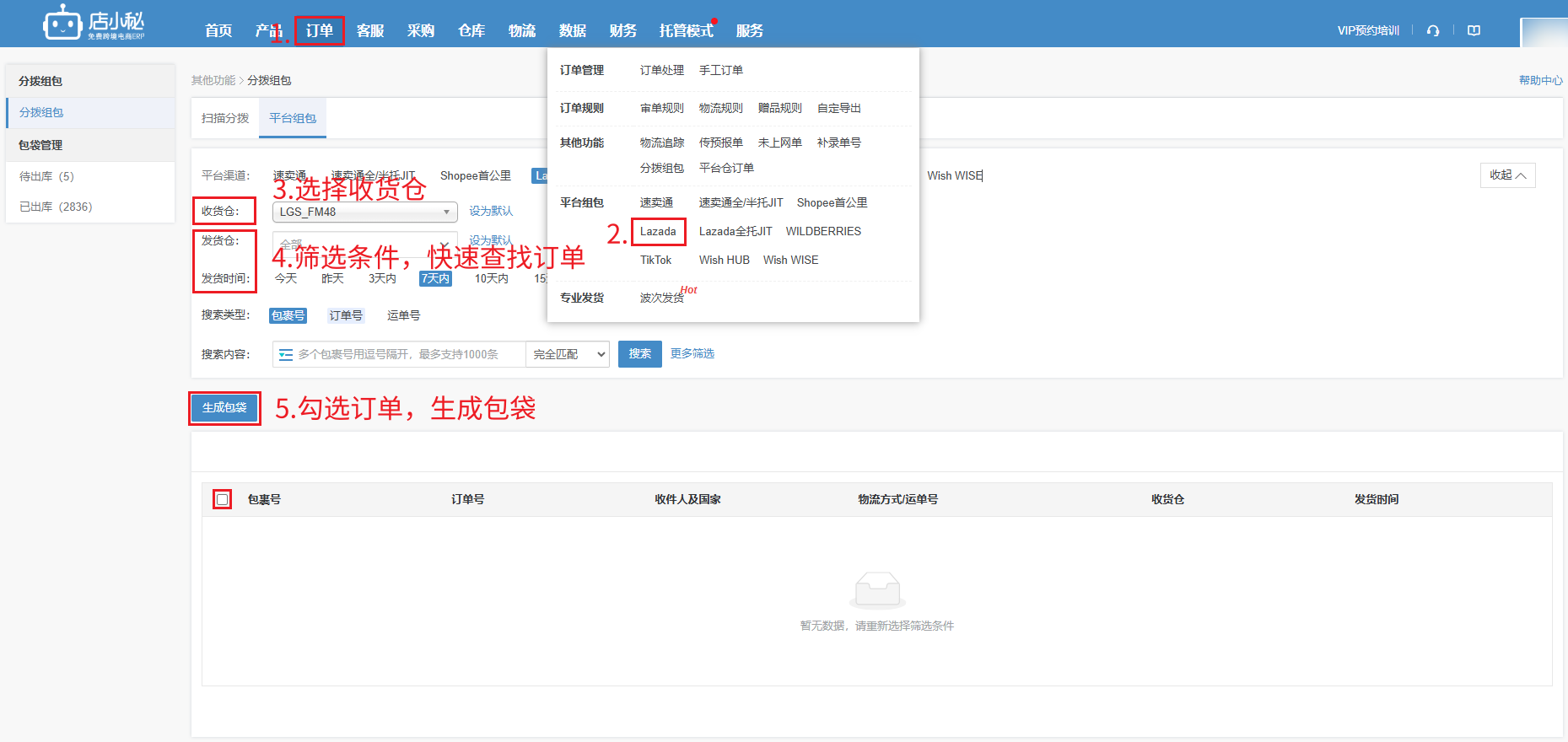The image size is (1568, 742).
Task: Filter shipping time by 昨天
Action: tap(332, 278)
